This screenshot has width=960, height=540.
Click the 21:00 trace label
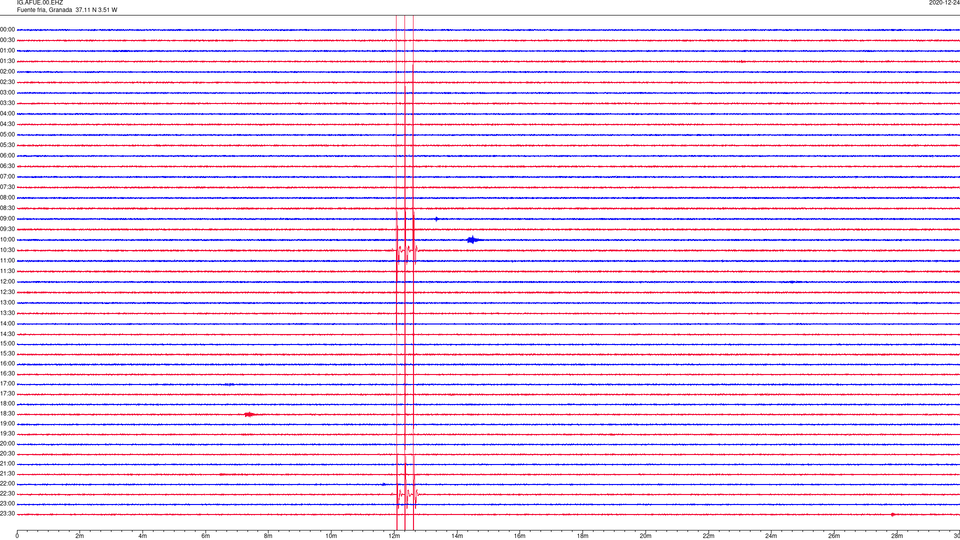(x=7, y=464)
